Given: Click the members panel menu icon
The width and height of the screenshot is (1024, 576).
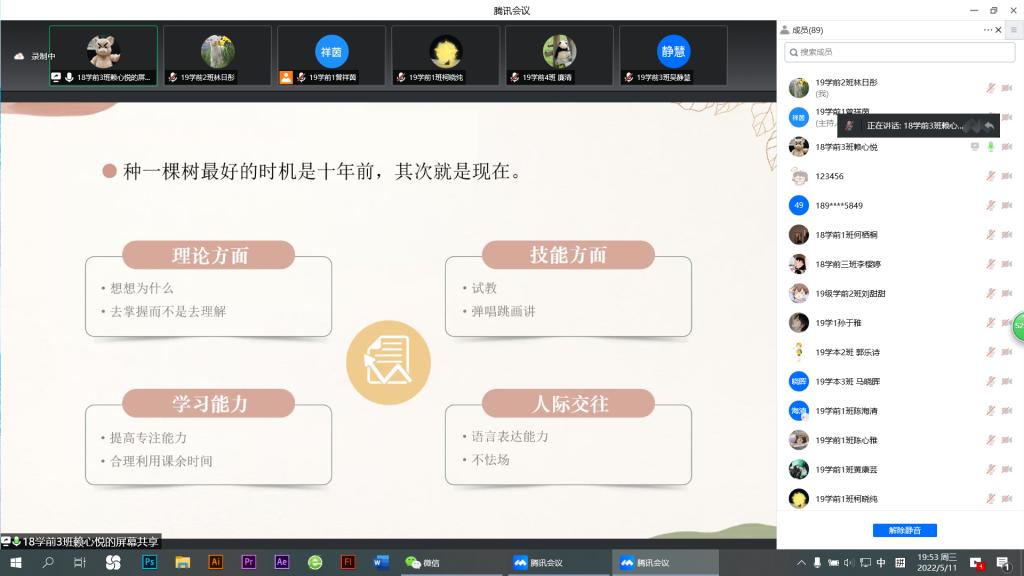Looking at the screenshot, I should tap(1013, 30).
